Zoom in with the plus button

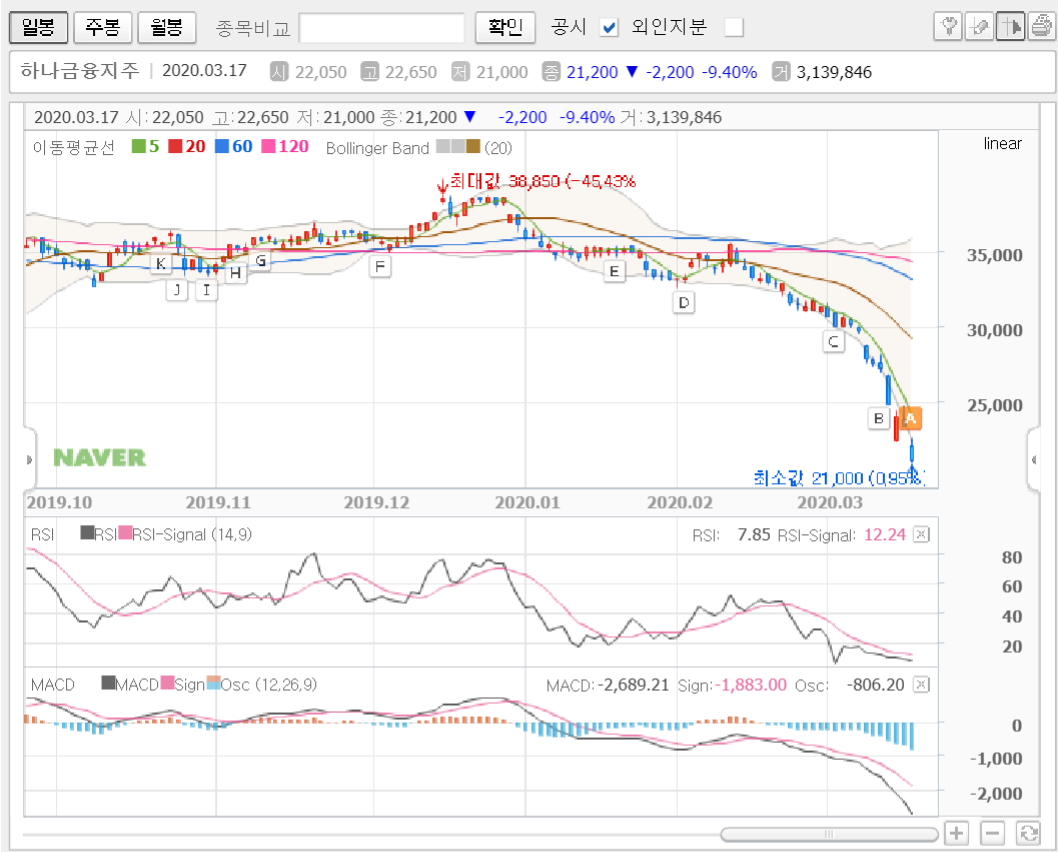click(x=956, y=833)
